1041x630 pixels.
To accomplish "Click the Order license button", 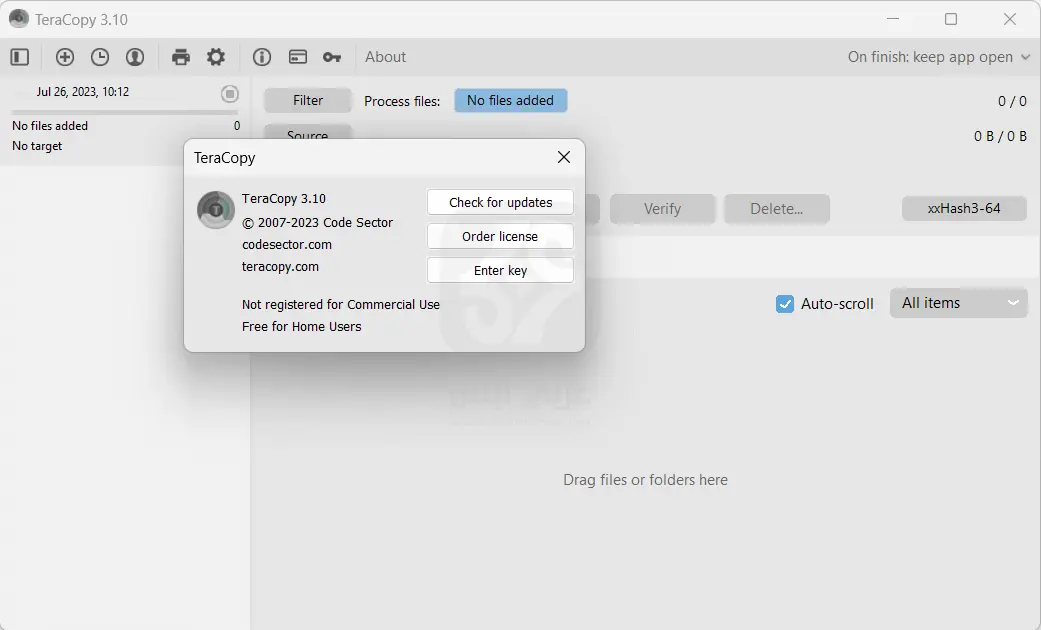I will pos(500,236).
